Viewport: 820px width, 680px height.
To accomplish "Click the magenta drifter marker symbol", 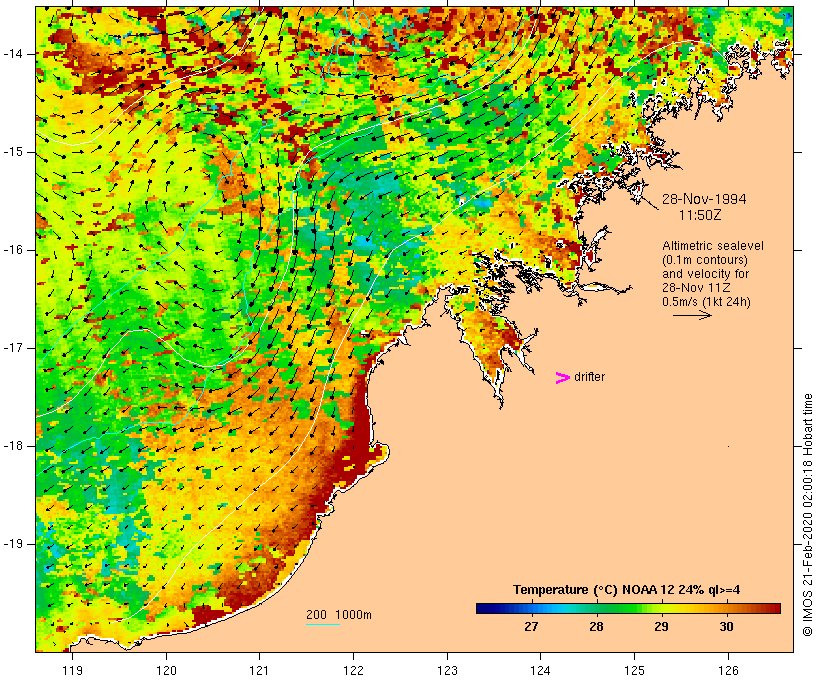I will pyautogui.click(x=562, y=378).
